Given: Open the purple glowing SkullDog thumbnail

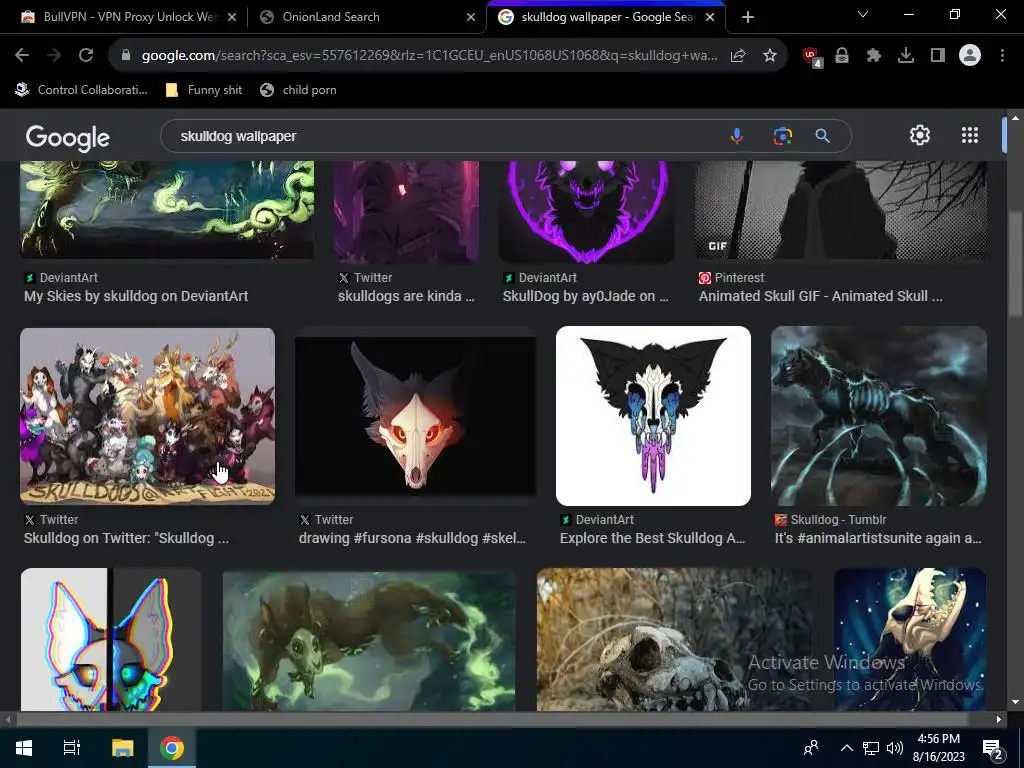Looking at the screenshot, I should pos(586,212).
